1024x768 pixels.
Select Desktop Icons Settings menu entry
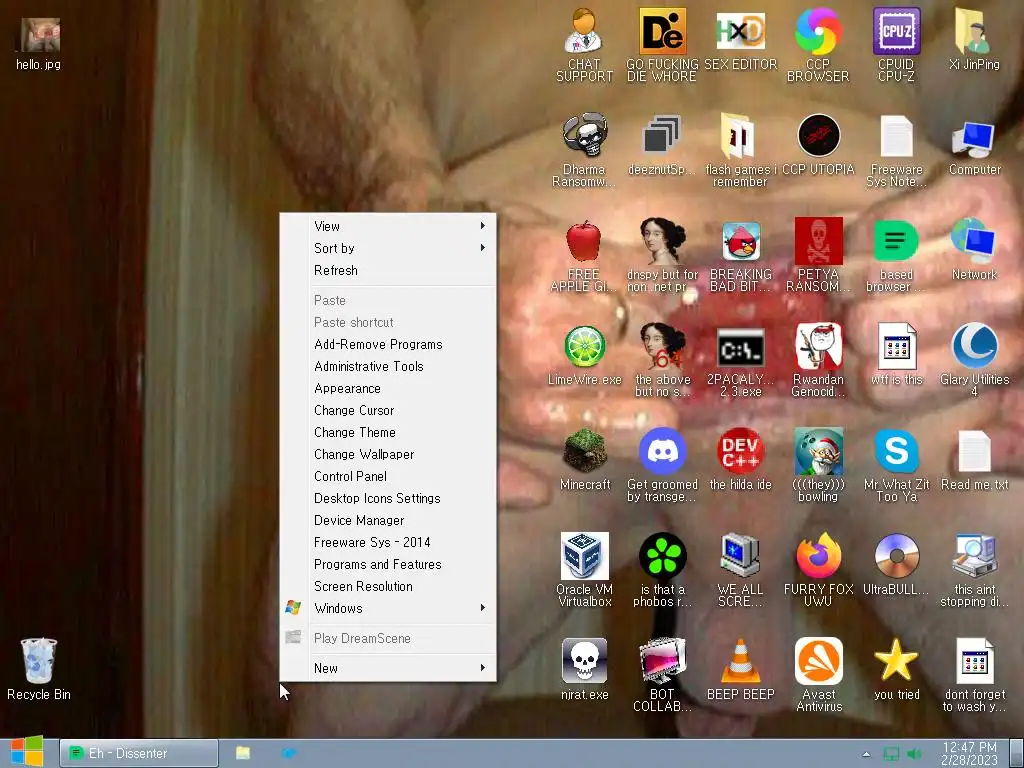pos(388,498)
